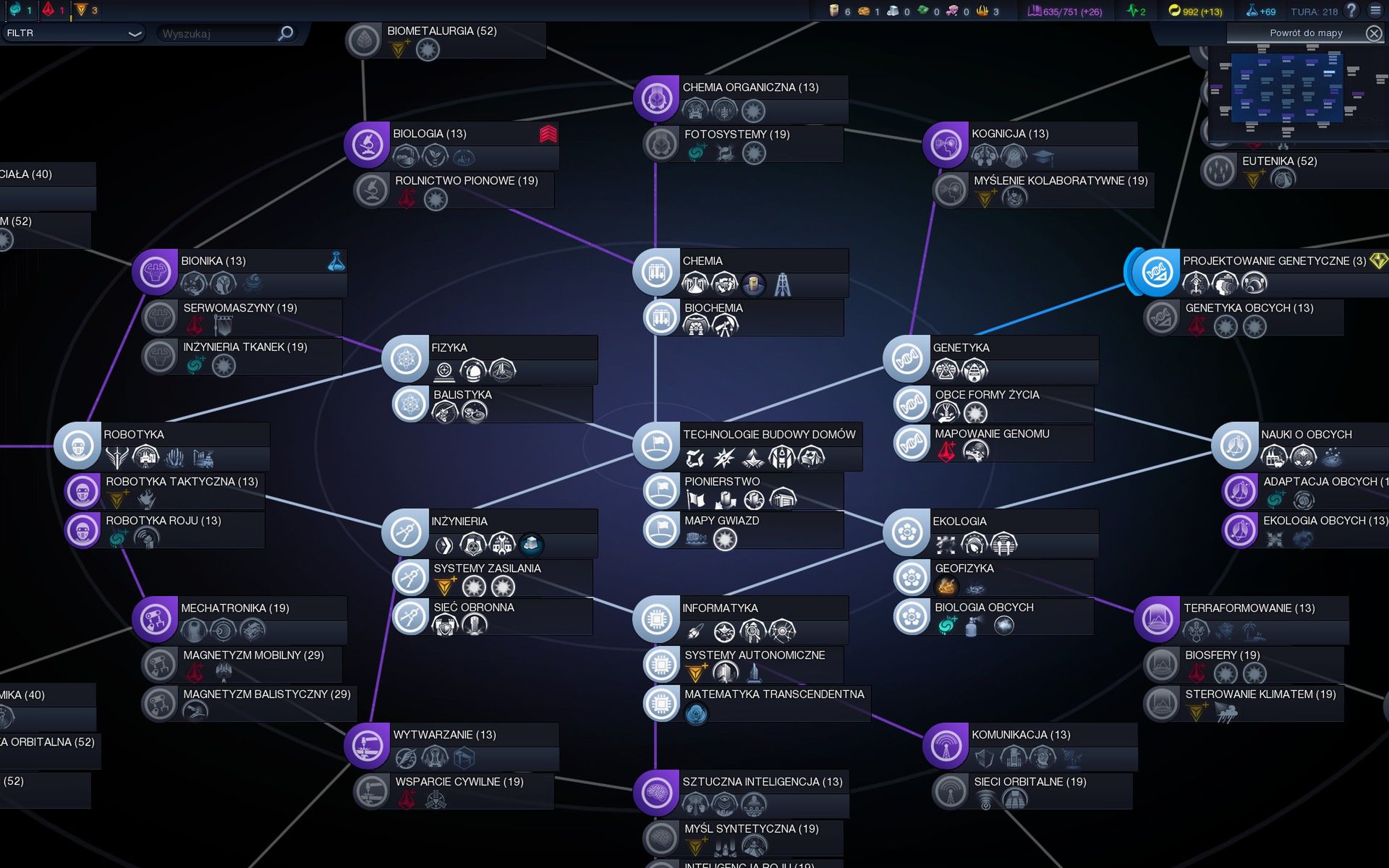Click the Informatyka technology node icon
The image size is (1389, 868).
click(656, 619)
